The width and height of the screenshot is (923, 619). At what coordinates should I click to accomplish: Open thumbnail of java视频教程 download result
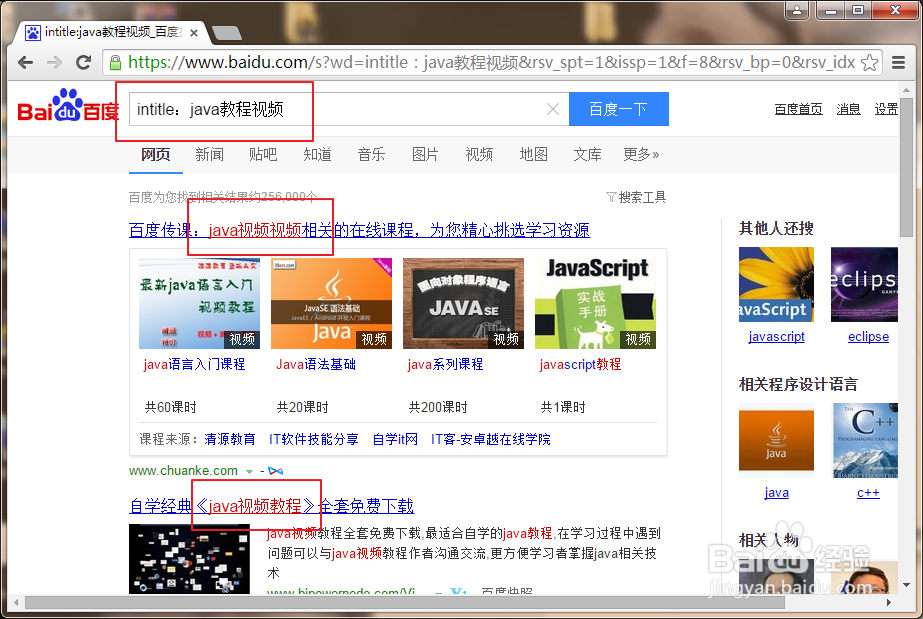tap(190, 559)
